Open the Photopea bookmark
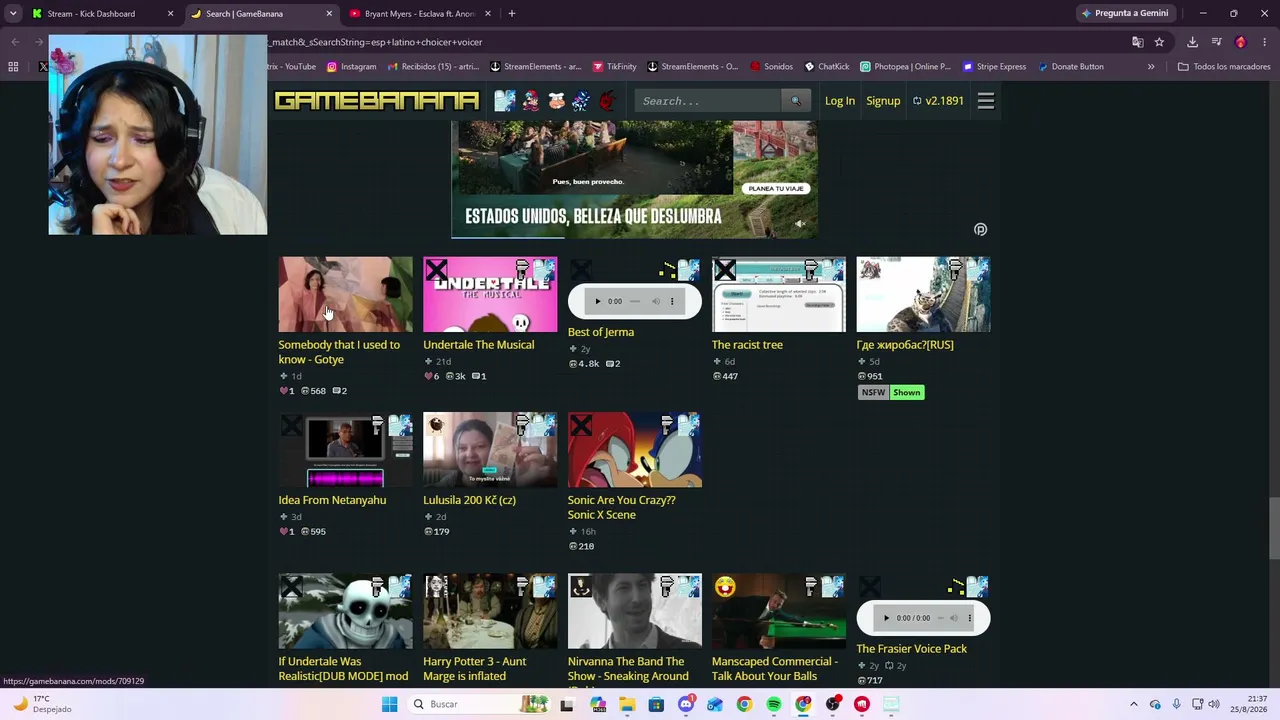 click(x=905, y=67)
